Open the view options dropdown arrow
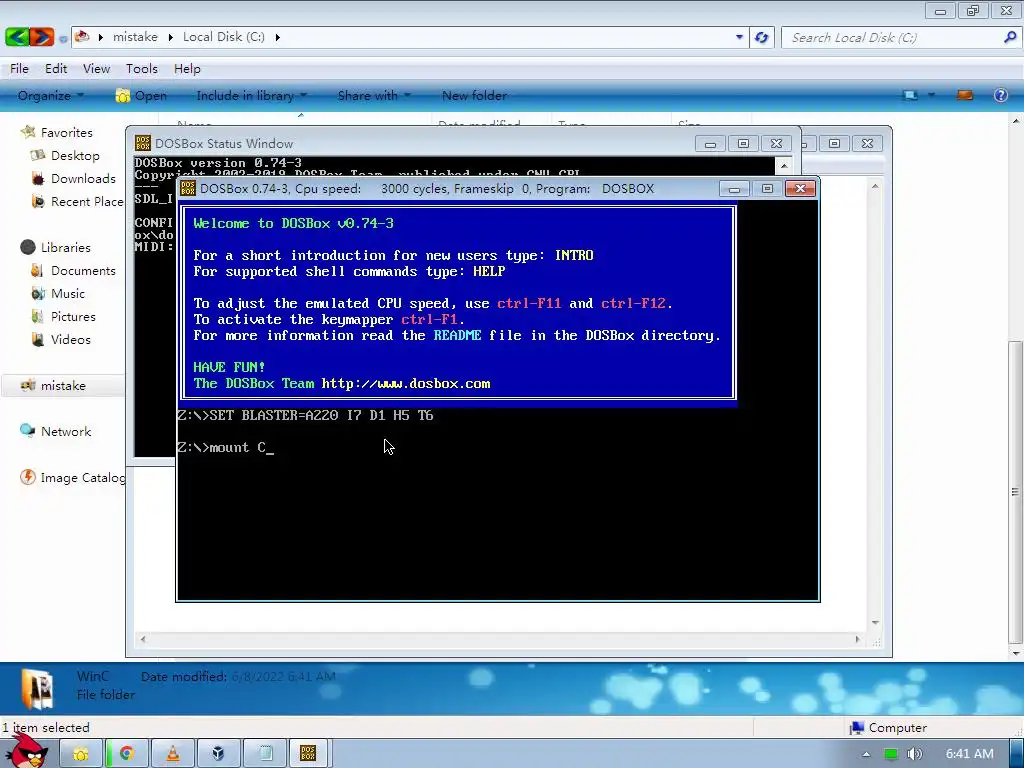Screen dimensions: 1024x768 coord(931,95)
